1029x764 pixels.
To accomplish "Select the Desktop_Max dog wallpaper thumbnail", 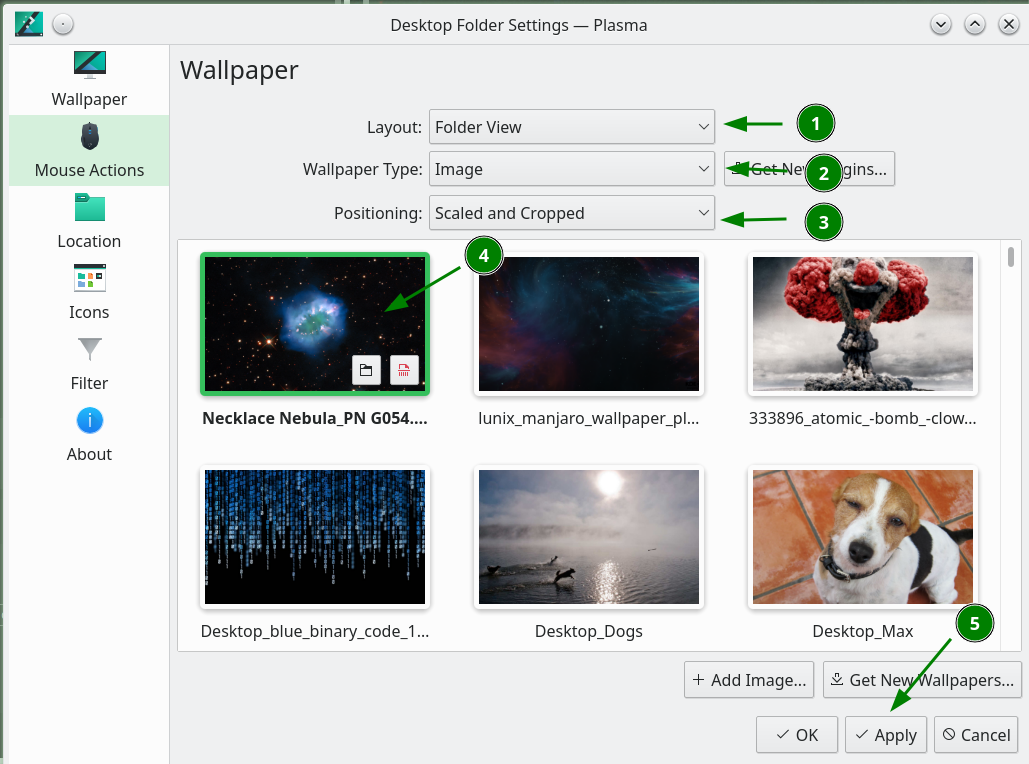I will (862, 538).
